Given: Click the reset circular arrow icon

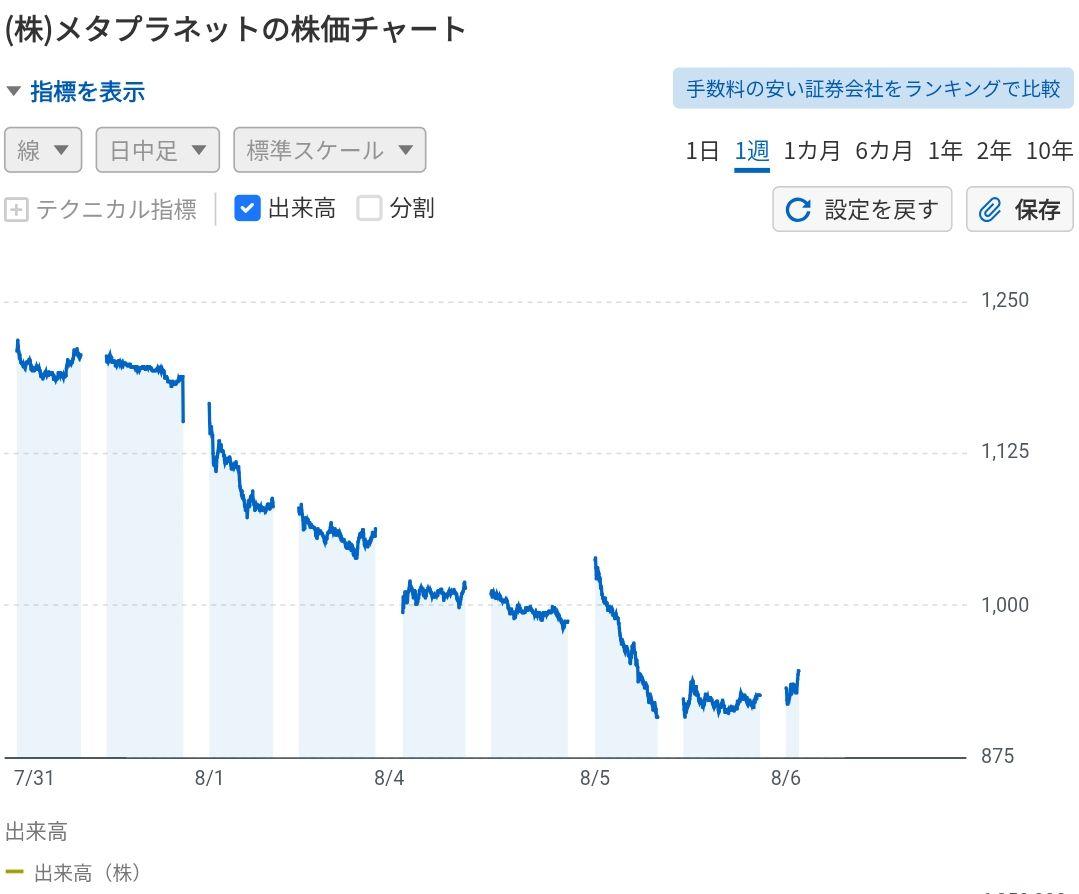Looking at the screenshot, I should (798, 210).
